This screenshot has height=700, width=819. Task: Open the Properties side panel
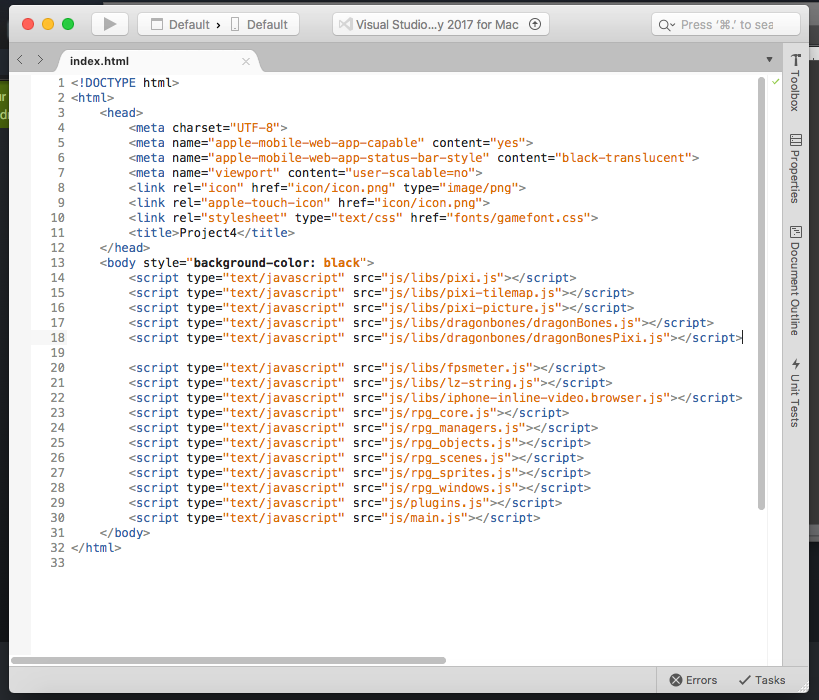click(795, 168)
